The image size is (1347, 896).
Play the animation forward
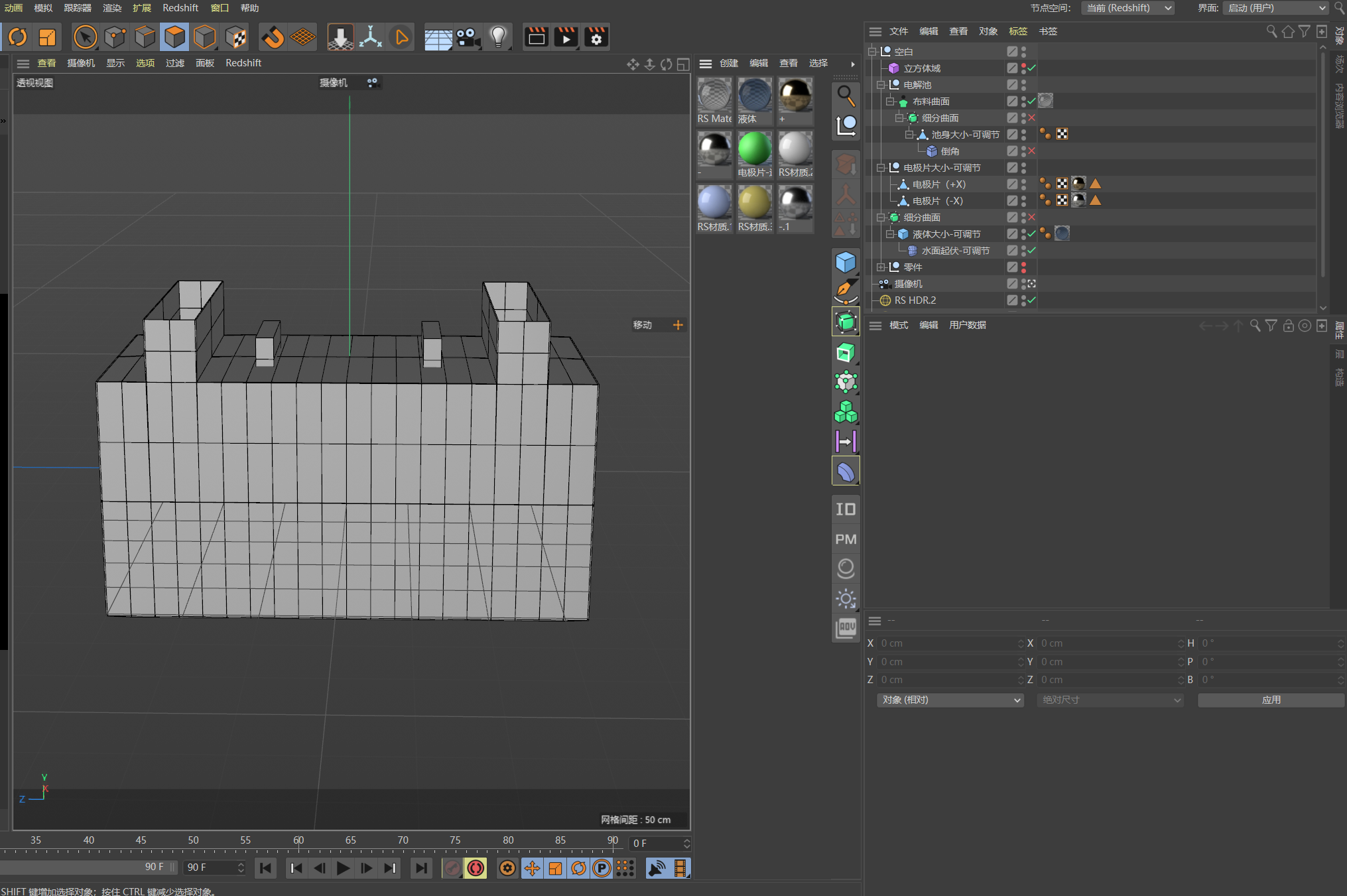pos(343,868)
